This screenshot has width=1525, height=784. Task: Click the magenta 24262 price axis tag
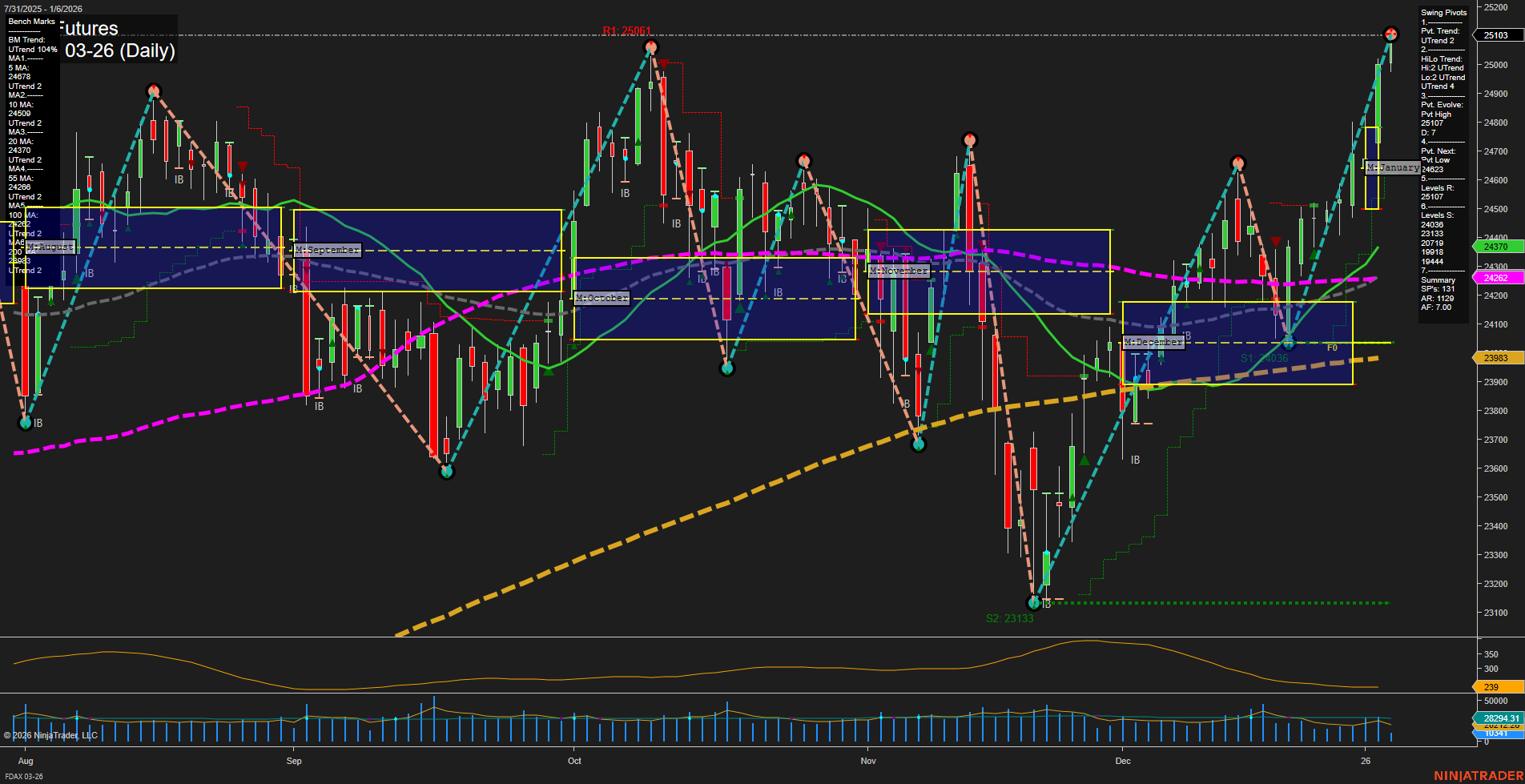pyautogui.click(x=1496, y=278)
